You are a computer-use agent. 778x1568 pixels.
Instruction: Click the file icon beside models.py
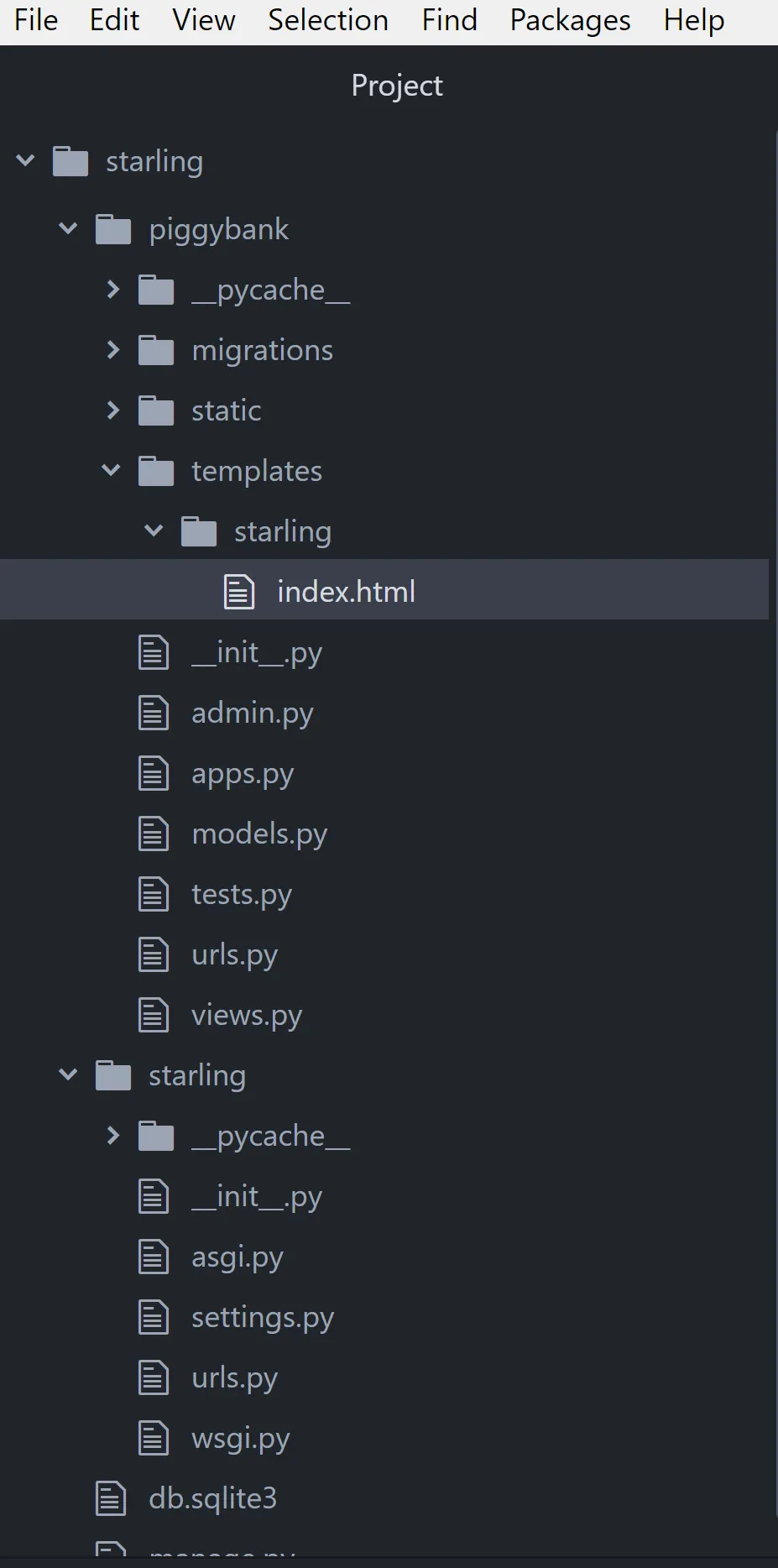[154, 834]
